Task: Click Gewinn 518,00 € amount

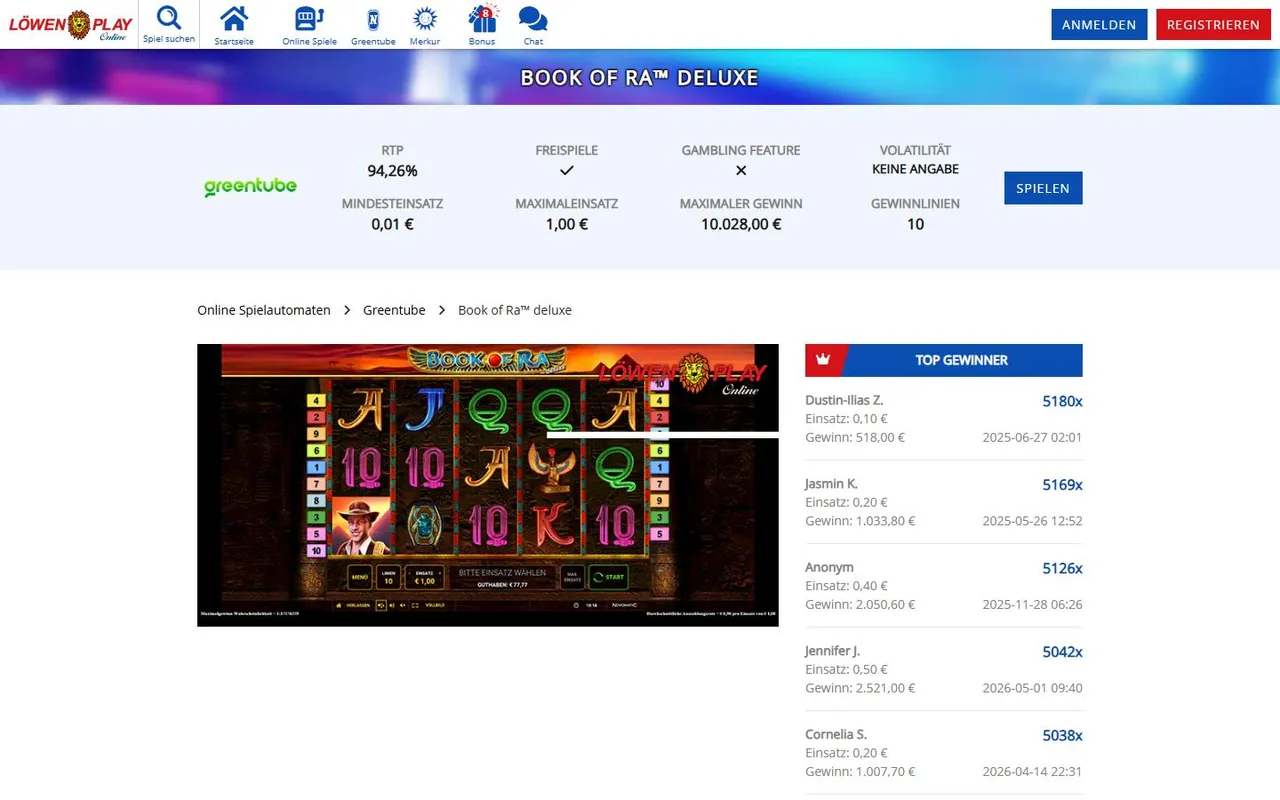Action: [x=855, y=437]
